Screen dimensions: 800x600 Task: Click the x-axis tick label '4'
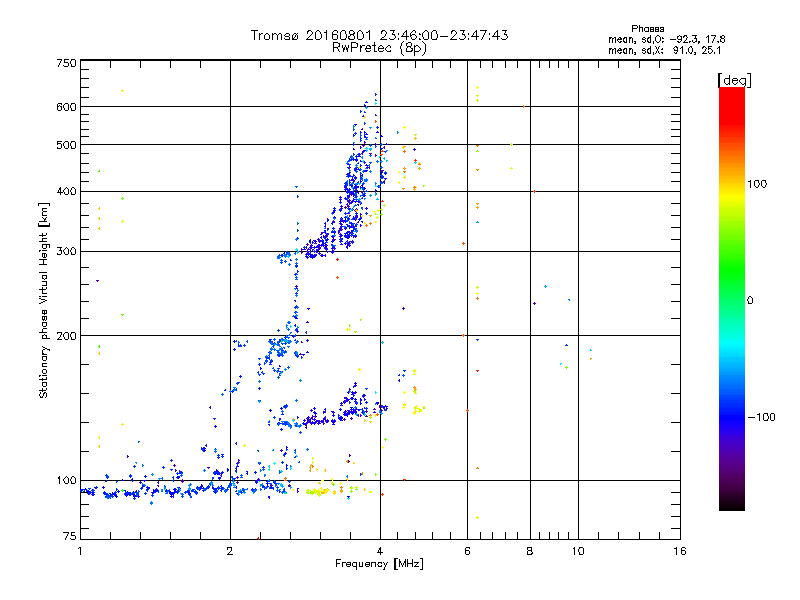click(x=380, y=551)
